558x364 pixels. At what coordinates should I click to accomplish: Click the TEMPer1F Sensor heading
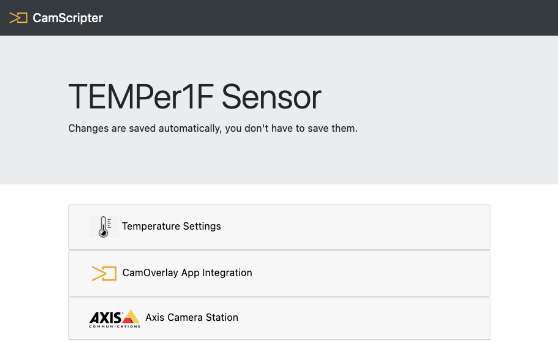(195, 97)
